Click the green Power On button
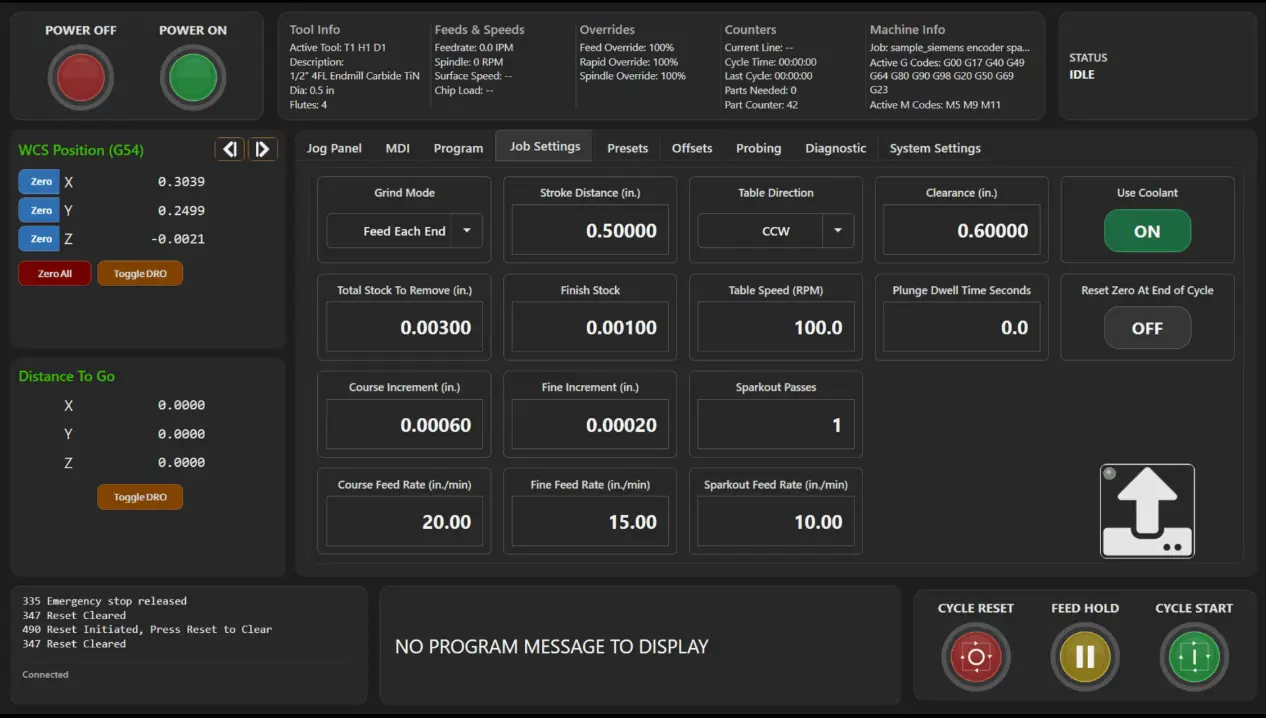 [x=193, y=78]
